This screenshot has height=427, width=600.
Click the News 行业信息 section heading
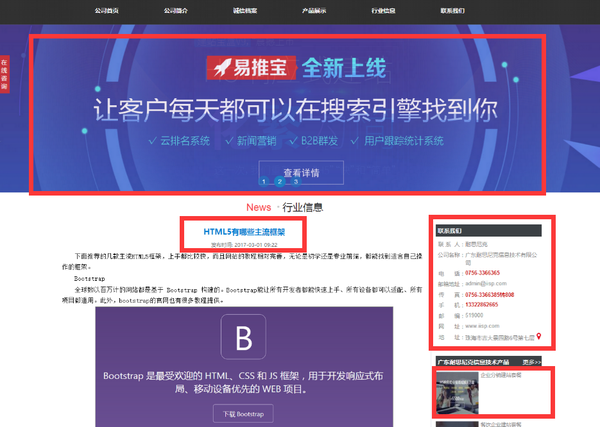[x=284, y=207]
